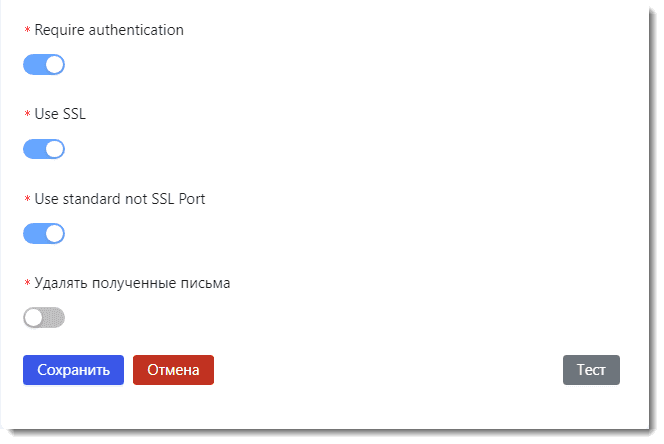
Task: Select the Use standard not SSL Port label
Action: tap(120, 199)
